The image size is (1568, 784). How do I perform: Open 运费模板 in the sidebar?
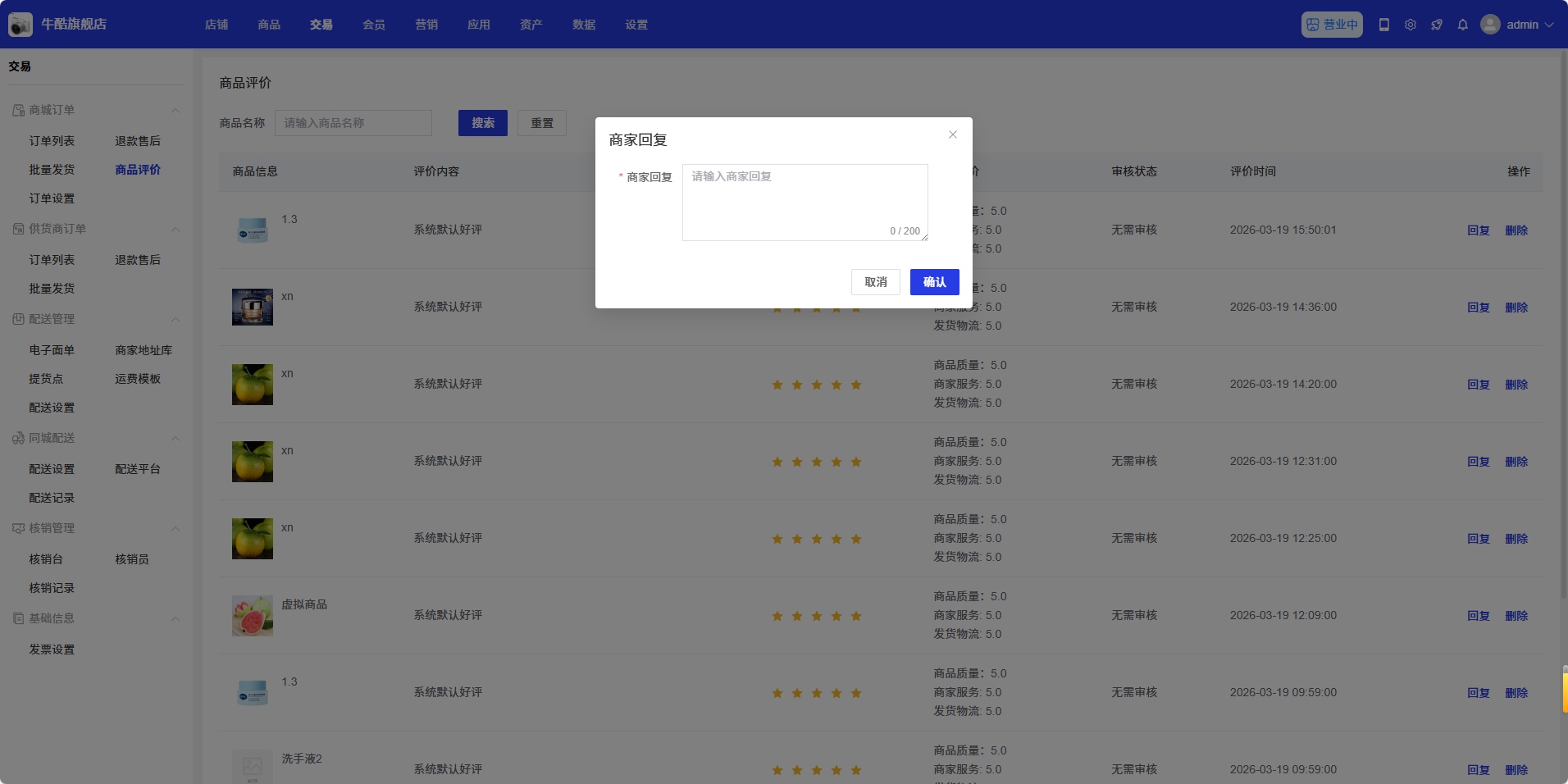tap(138, 379)
